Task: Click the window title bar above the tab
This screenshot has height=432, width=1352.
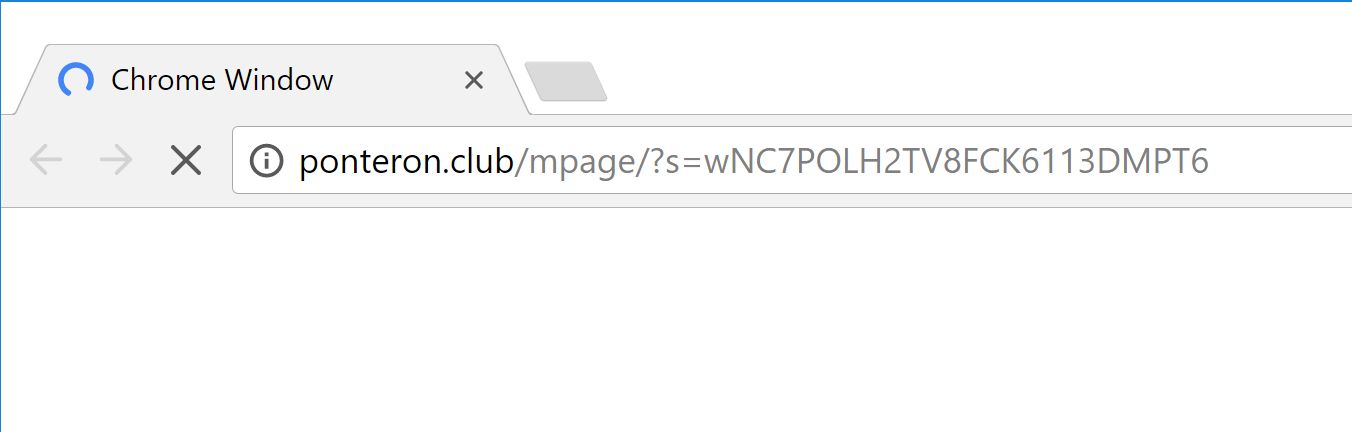Action: pos(676,22)
